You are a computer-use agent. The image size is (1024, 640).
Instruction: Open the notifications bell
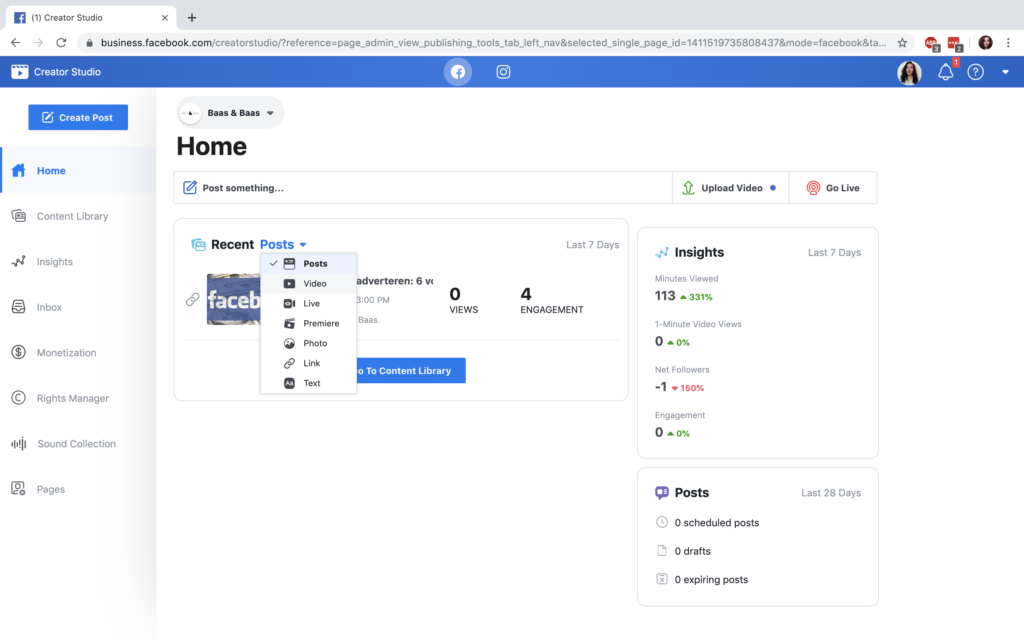point(946,72)
